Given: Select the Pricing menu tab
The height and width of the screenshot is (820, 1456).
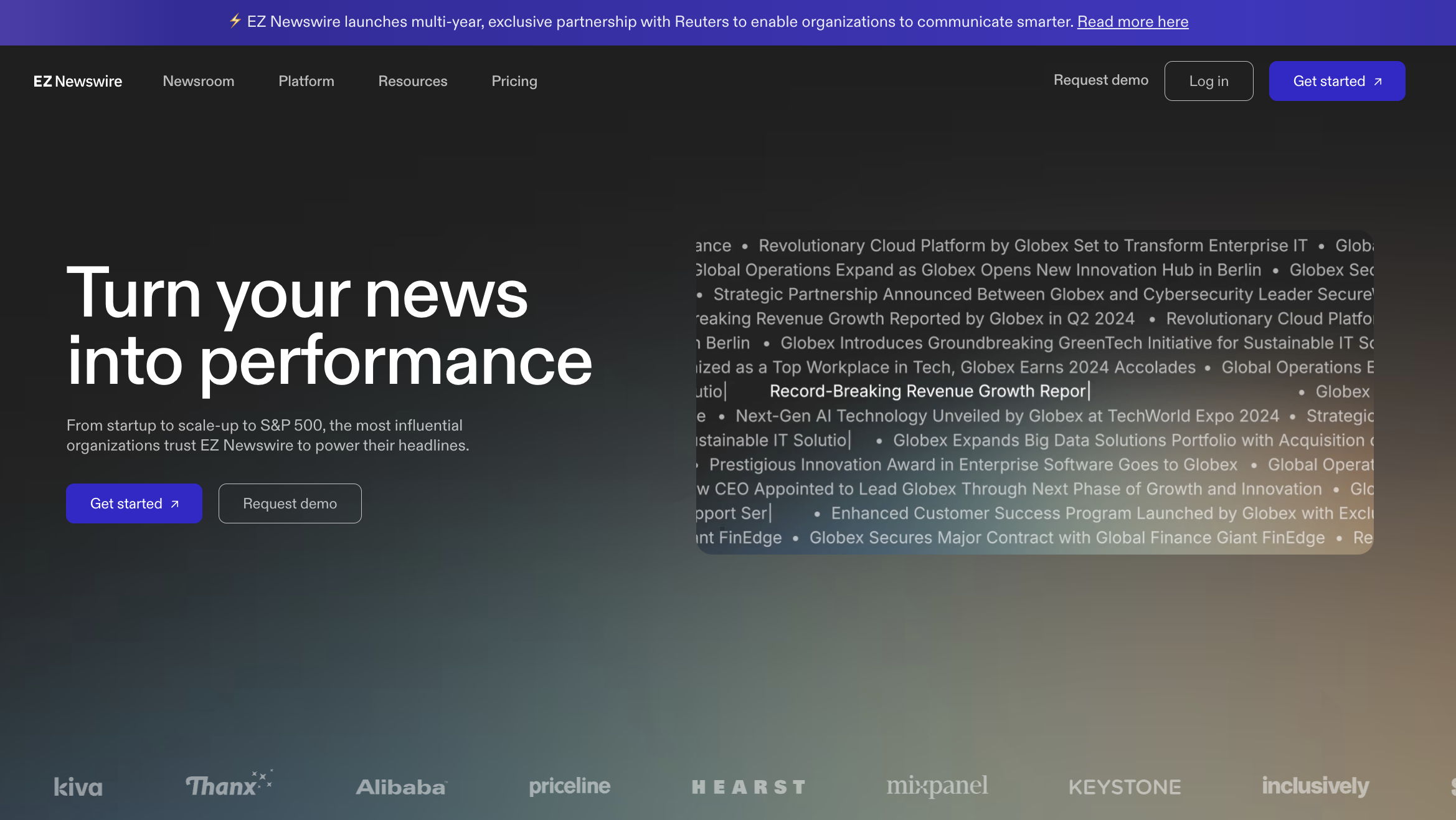Looking at the screenshot, I should pos(514,81).
